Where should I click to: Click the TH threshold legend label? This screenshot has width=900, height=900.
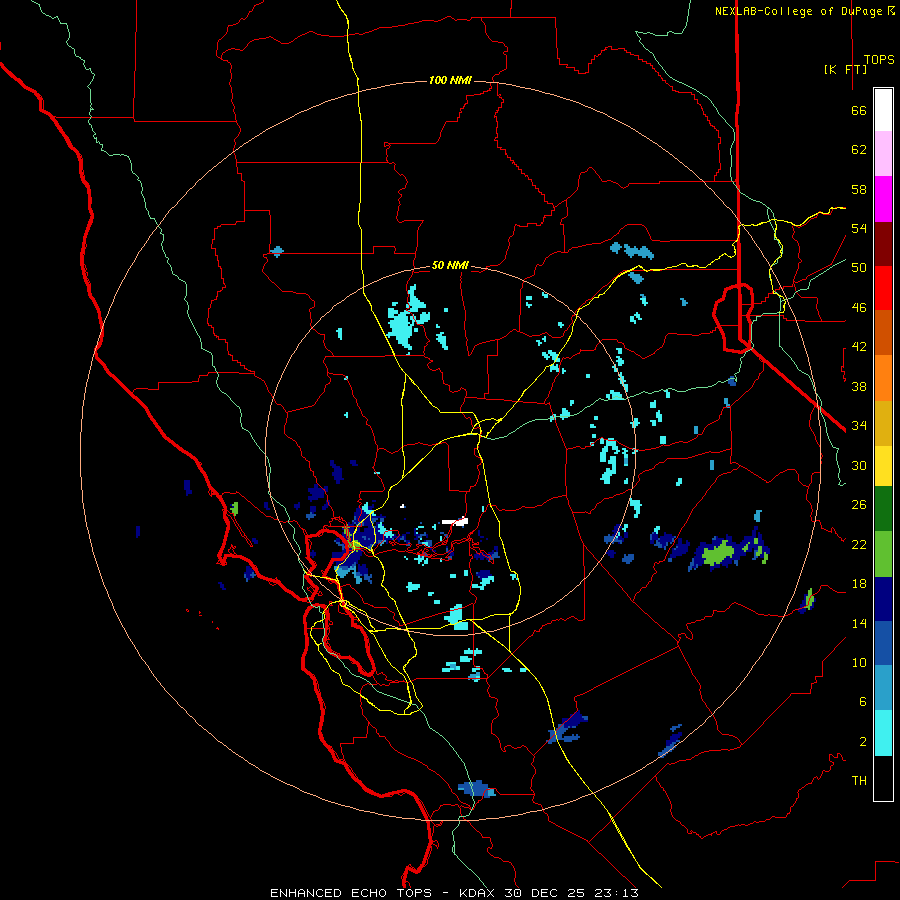coord(859,781)
